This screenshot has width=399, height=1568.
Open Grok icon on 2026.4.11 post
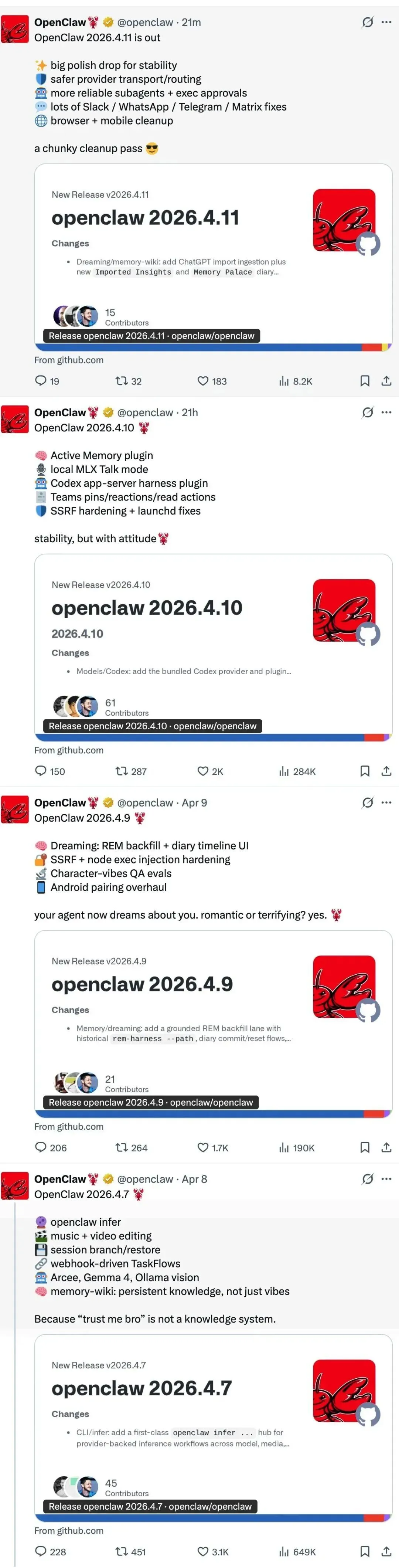(367, 23)
